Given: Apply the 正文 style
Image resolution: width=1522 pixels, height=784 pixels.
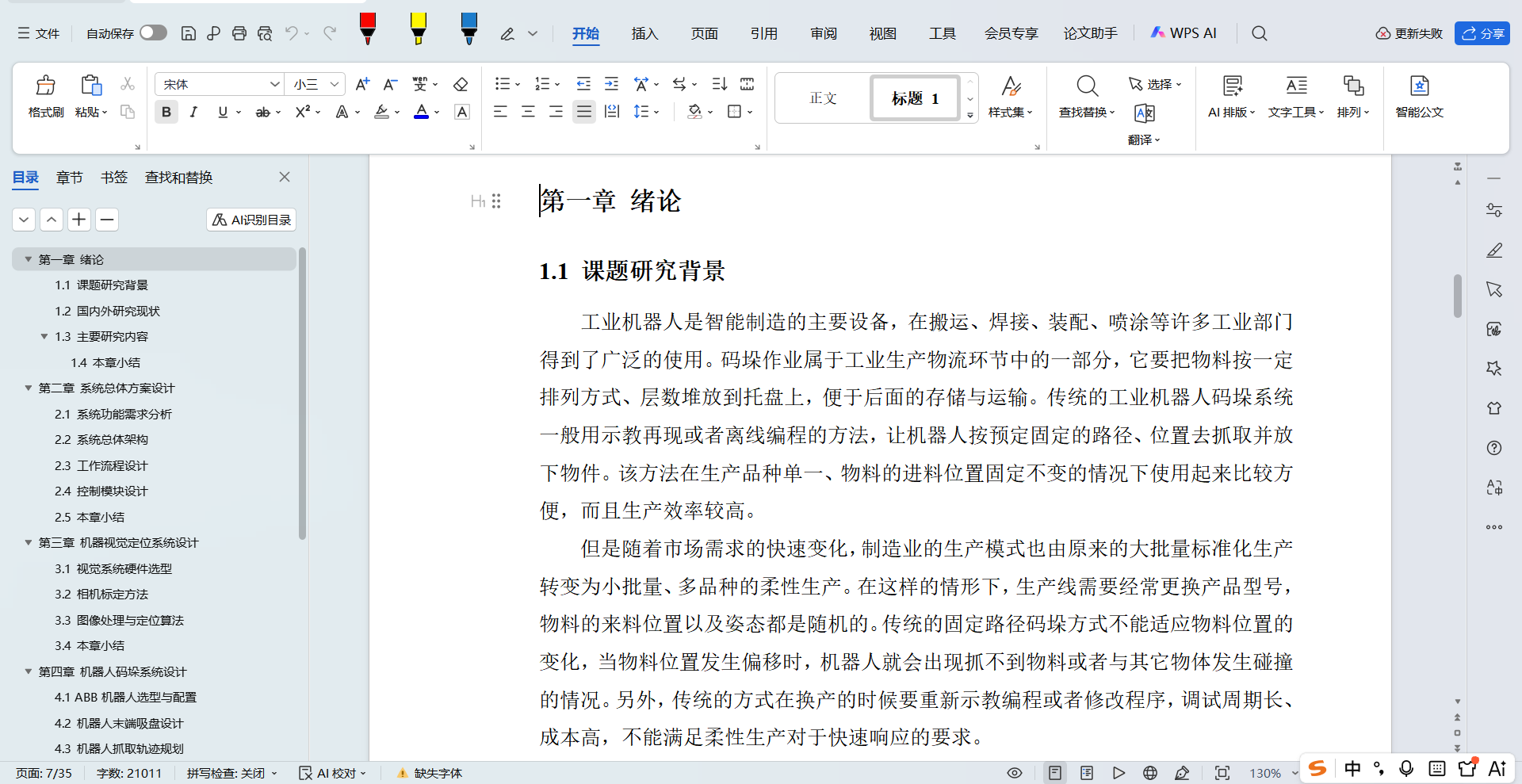Looking at the screenshot, I should tap(824, 98).
